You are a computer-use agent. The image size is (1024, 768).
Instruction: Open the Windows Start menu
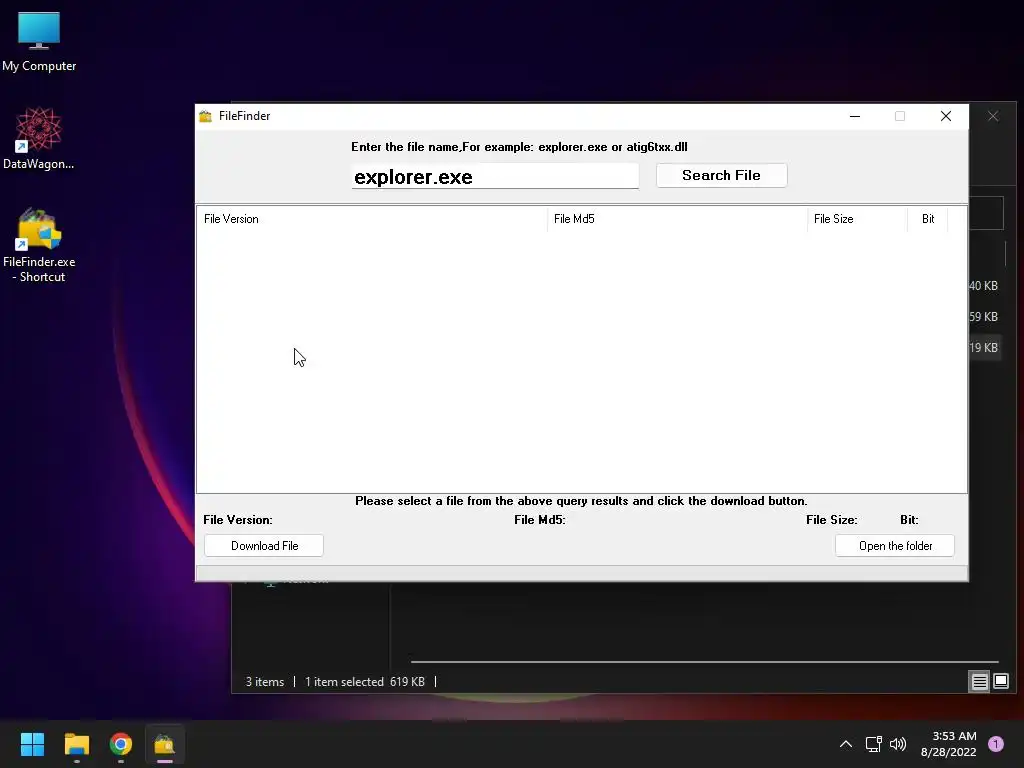[x=32, y=744]
